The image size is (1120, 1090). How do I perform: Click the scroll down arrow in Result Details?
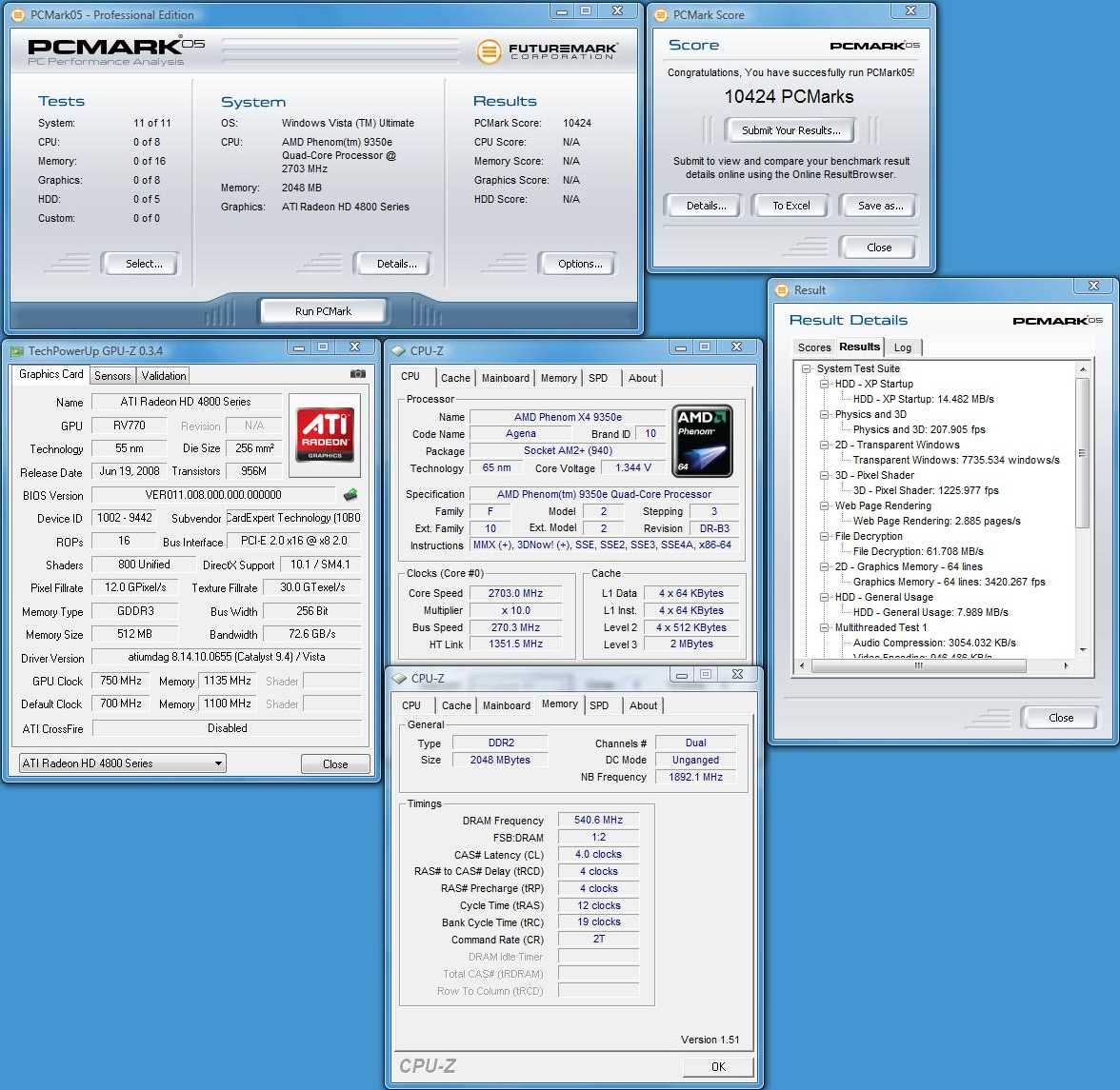1083,649
